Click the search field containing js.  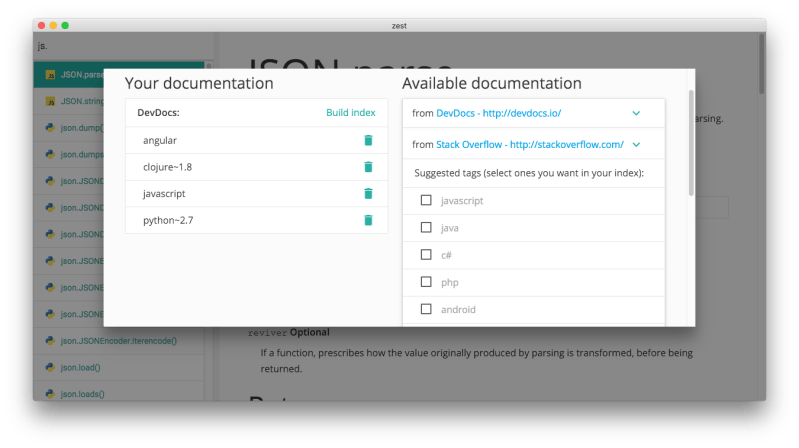[122, 46]
